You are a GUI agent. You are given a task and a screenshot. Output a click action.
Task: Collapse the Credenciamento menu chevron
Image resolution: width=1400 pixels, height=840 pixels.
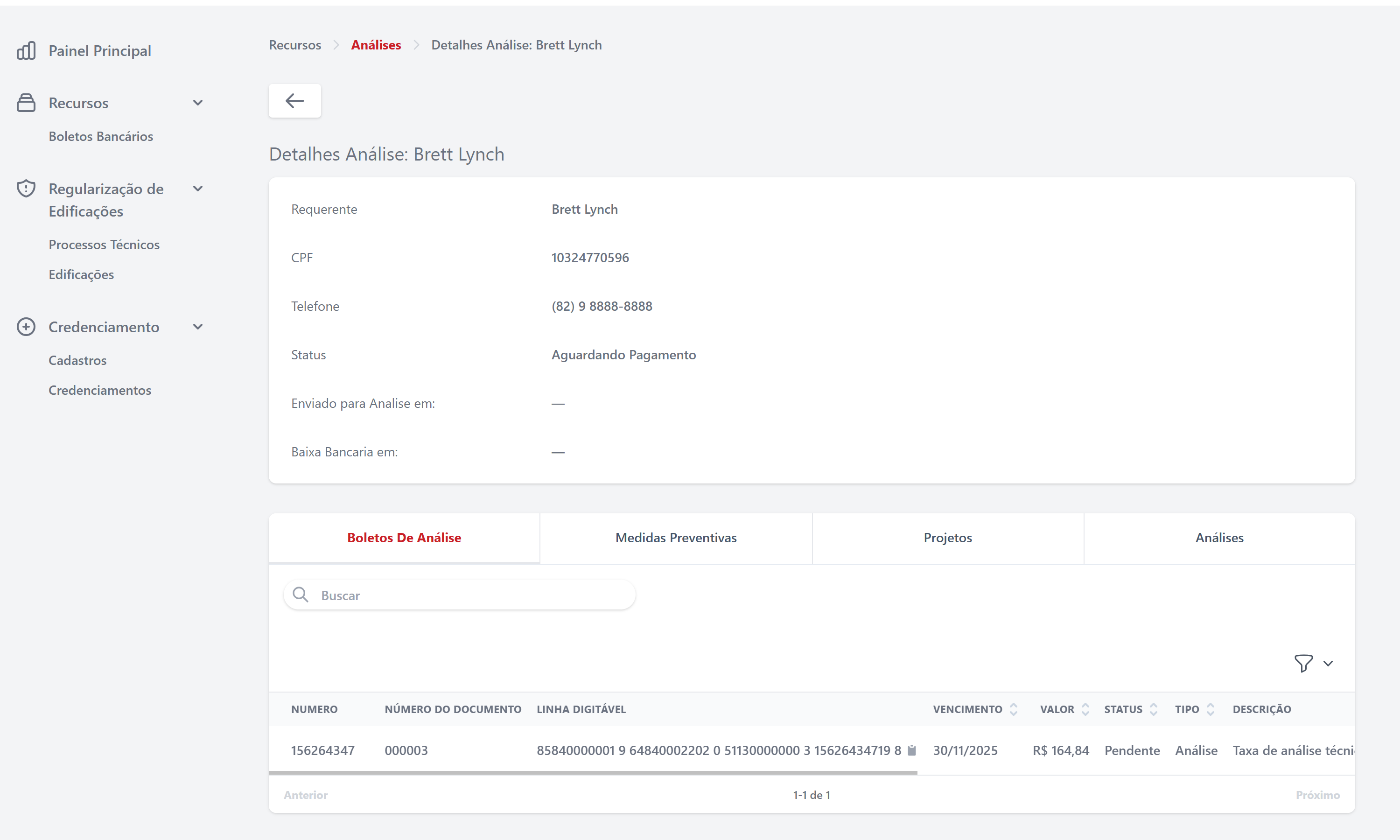(197, 327)
